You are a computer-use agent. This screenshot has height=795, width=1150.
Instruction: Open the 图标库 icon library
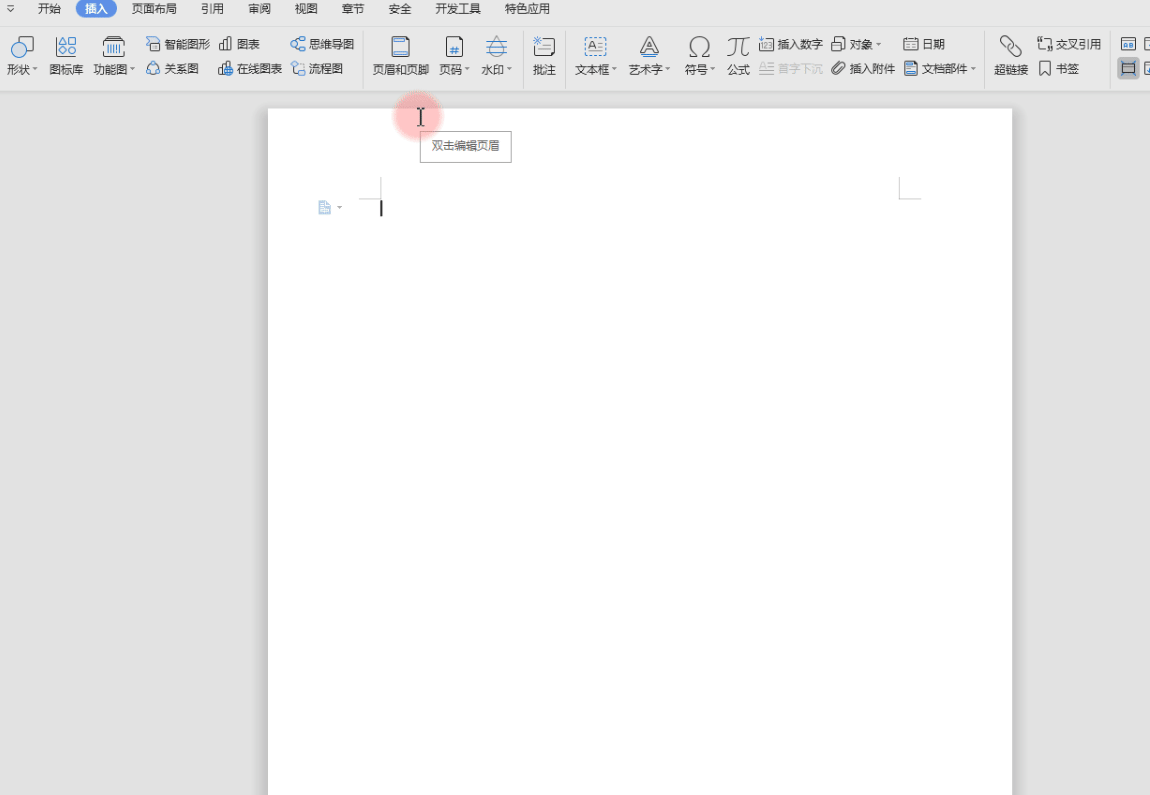[66, 56]
